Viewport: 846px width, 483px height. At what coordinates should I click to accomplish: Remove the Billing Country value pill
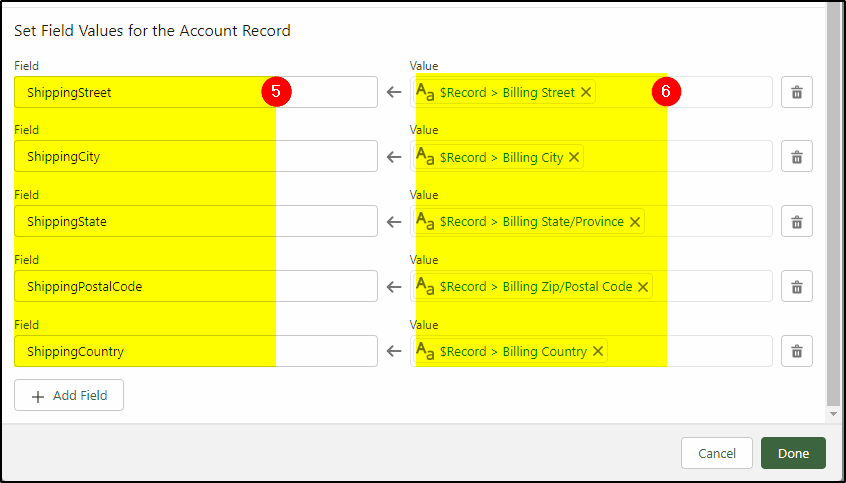(x=598, y=351)
